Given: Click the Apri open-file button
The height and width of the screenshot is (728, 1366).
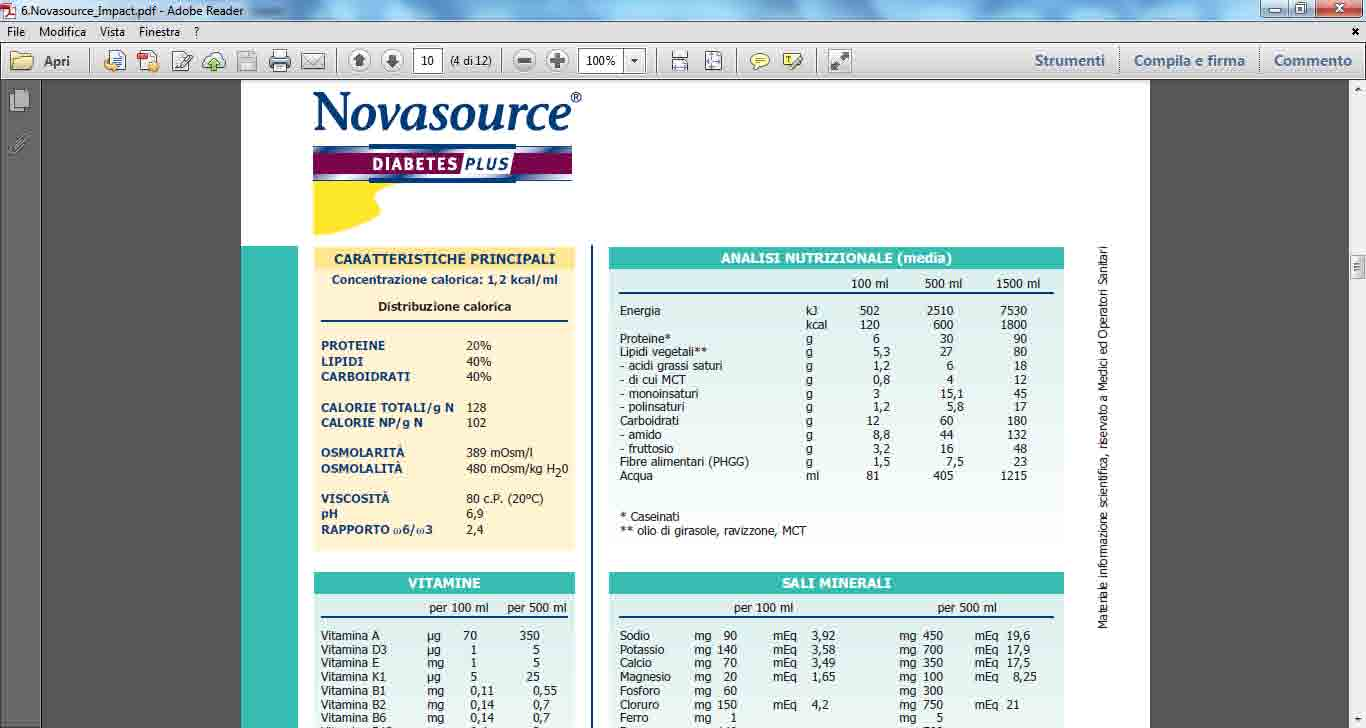Looking at the screenshot, I should click(41, 61).
